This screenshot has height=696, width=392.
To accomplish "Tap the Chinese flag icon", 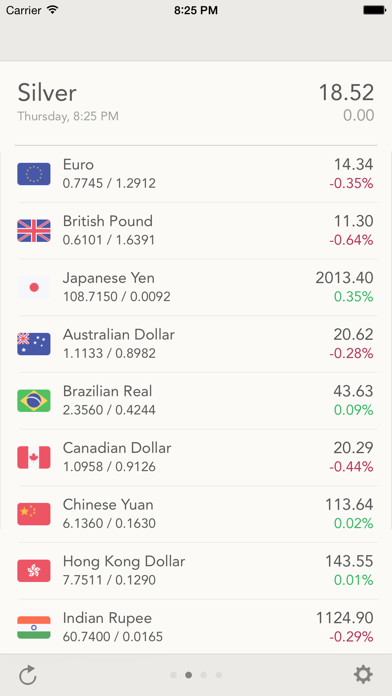I will tap(34, 514).
